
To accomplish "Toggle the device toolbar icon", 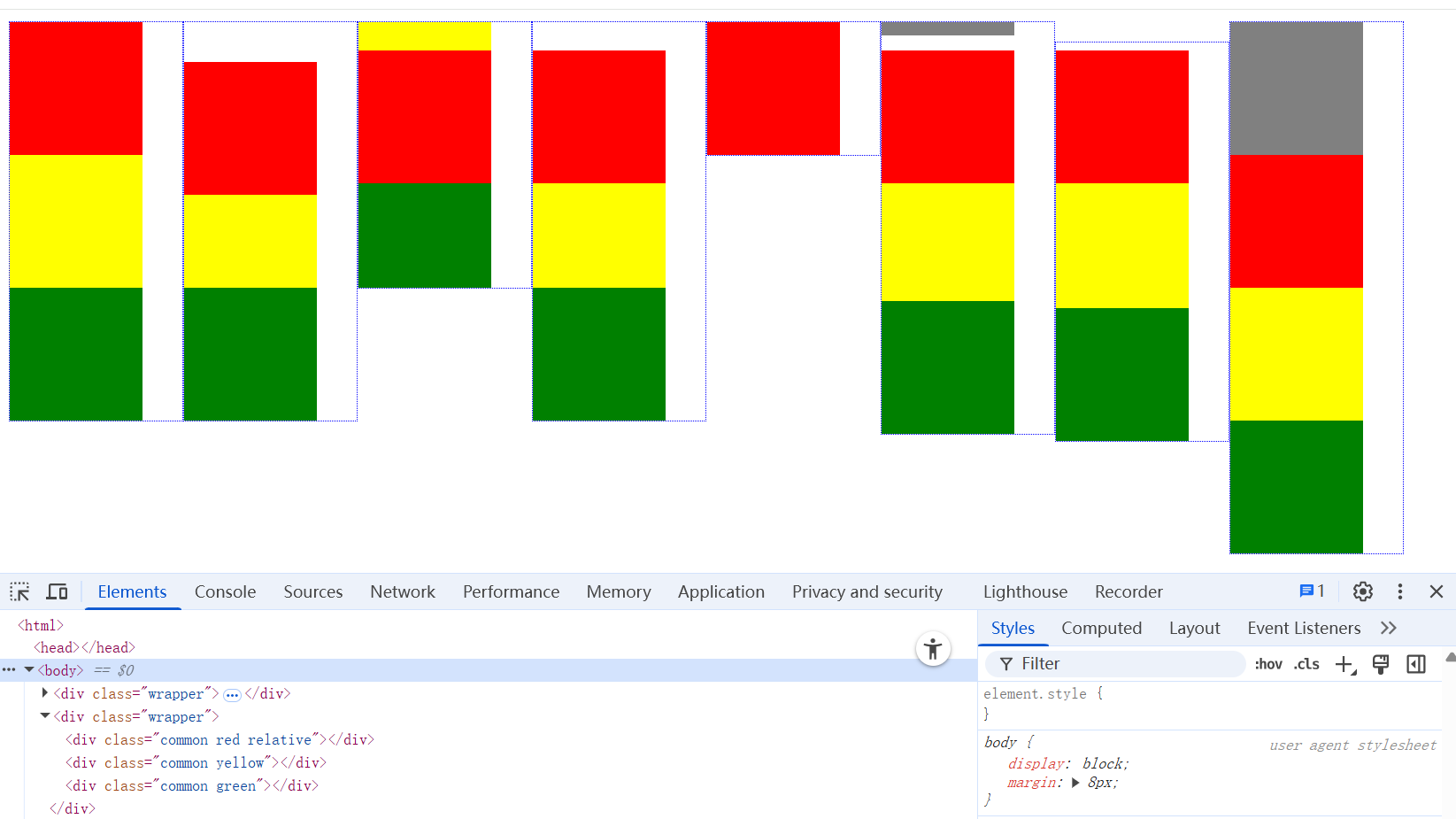I will click(58, 591).
